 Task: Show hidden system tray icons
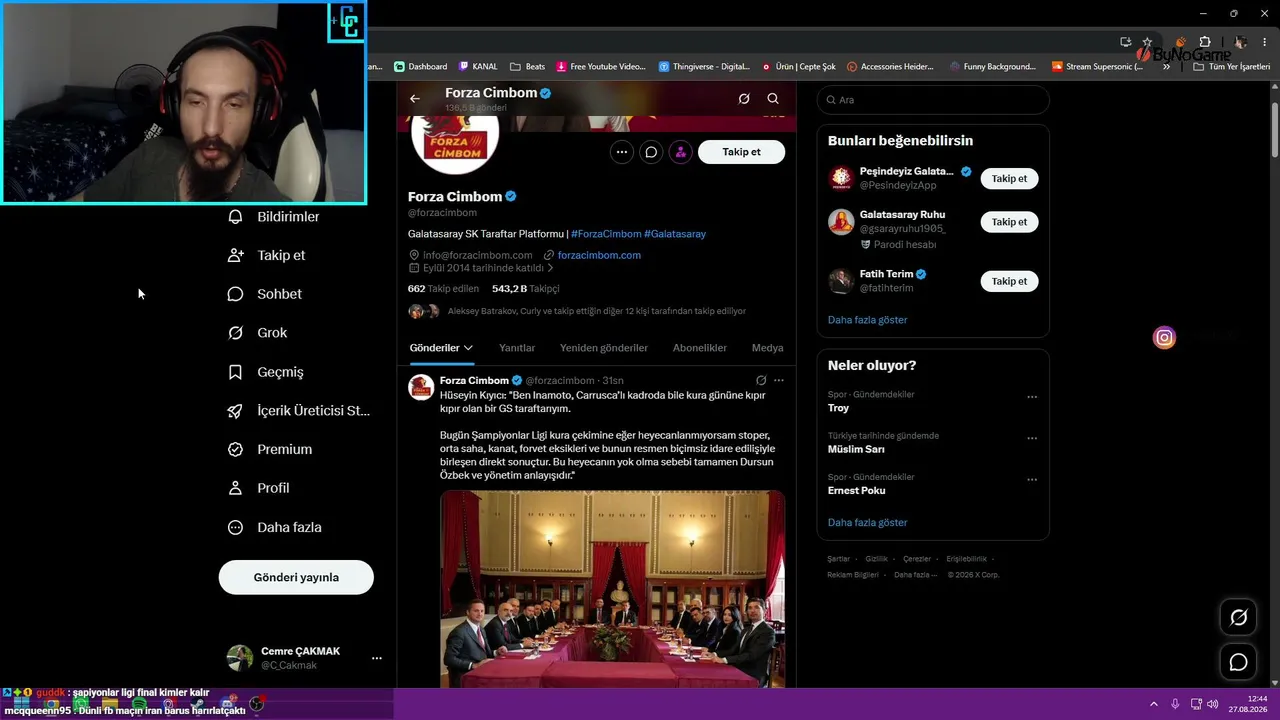coord(1153,704)
